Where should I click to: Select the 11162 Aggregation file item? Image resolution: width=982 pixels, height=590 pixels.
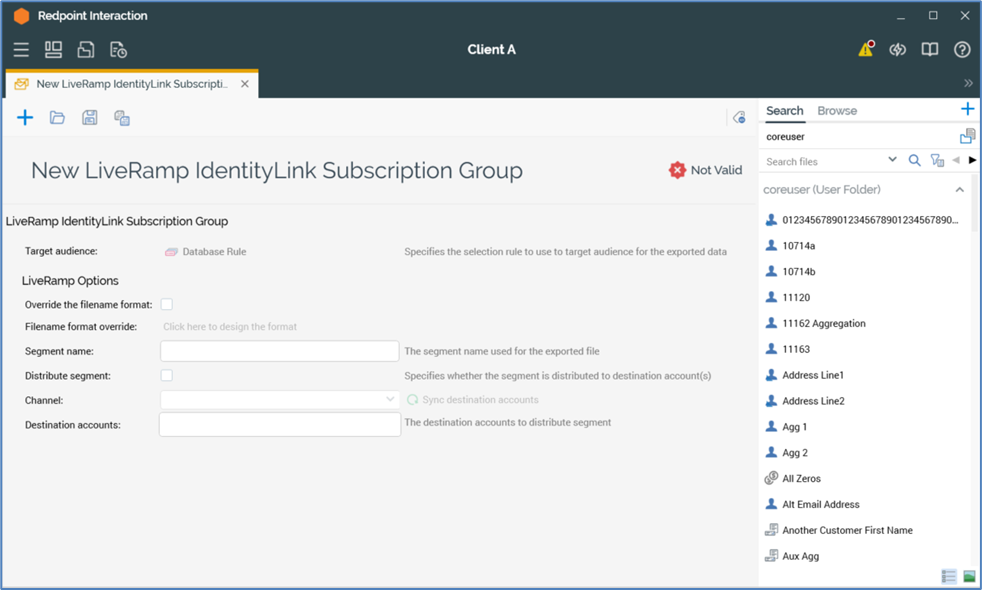823,324
